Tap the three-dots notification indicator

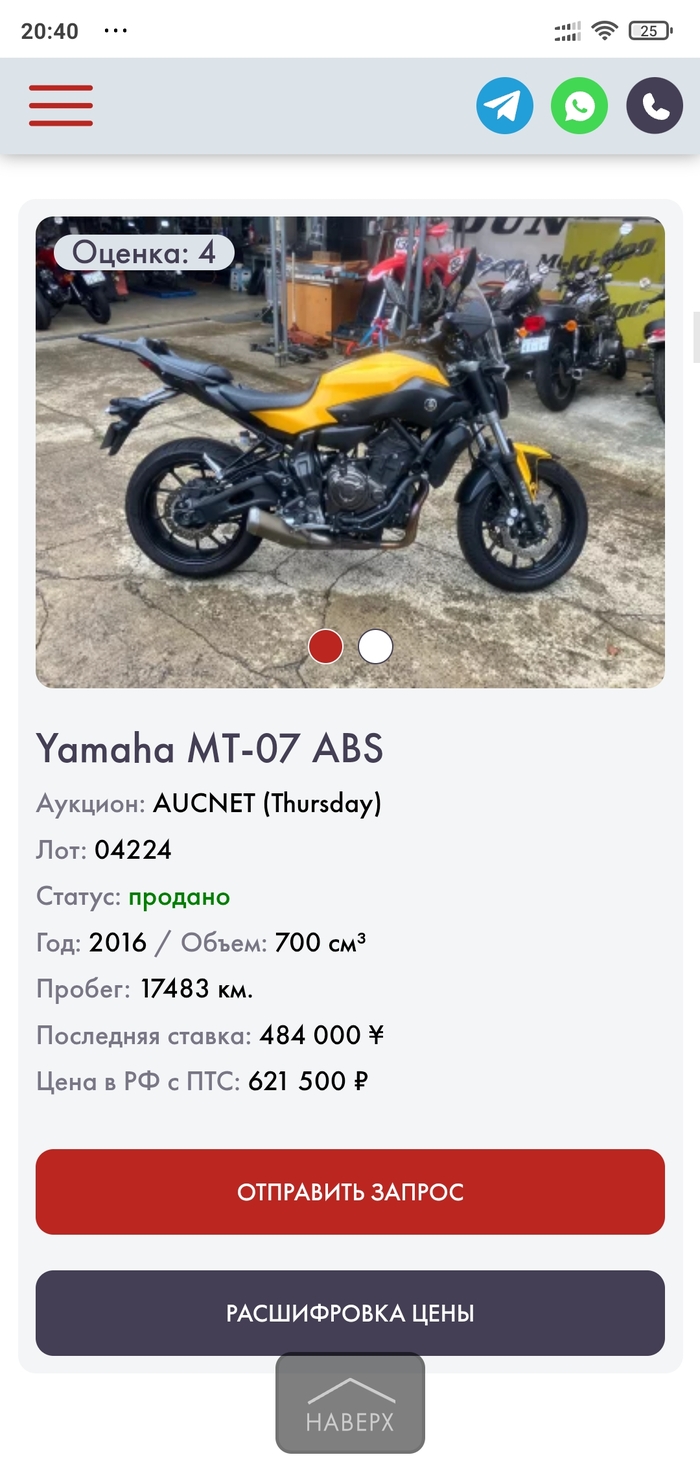(116, 30)
